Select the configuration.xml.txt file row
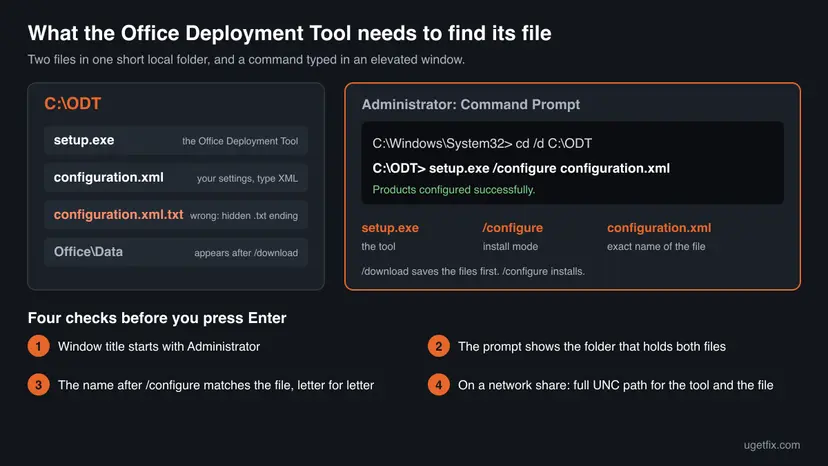 [176, 215]
